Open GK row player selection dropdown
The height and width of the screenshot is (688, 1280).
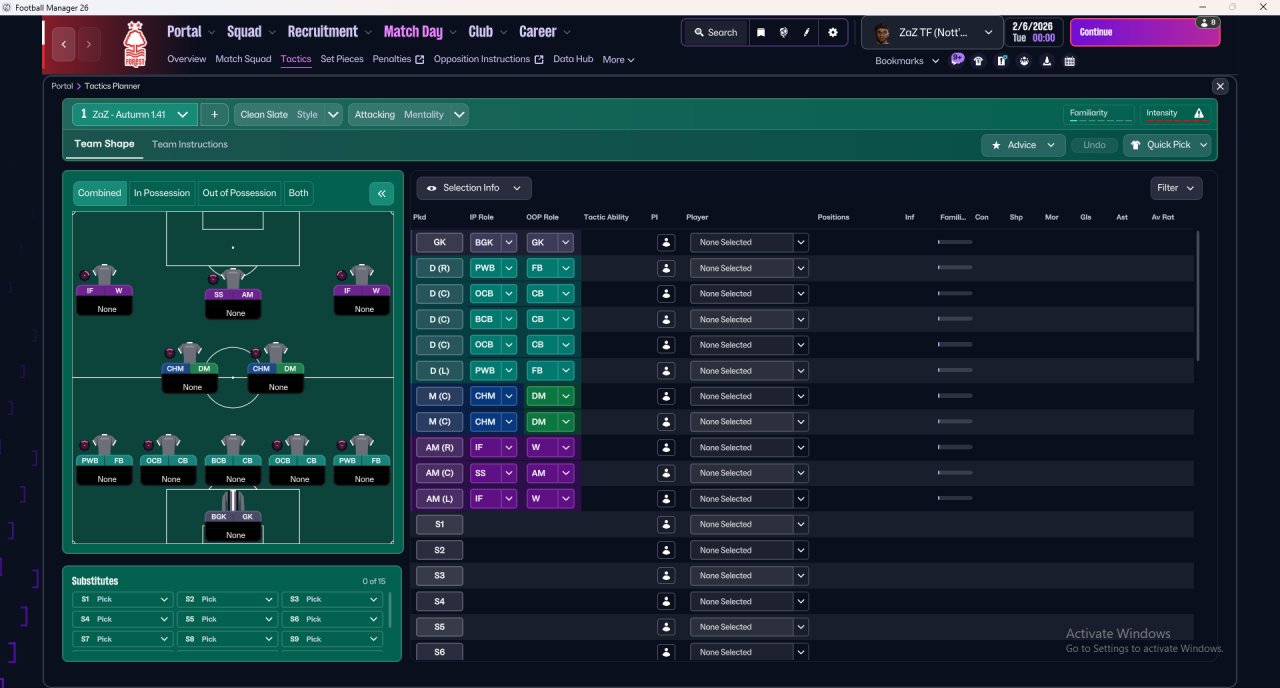pyautogui.click(x=749, y=242)
